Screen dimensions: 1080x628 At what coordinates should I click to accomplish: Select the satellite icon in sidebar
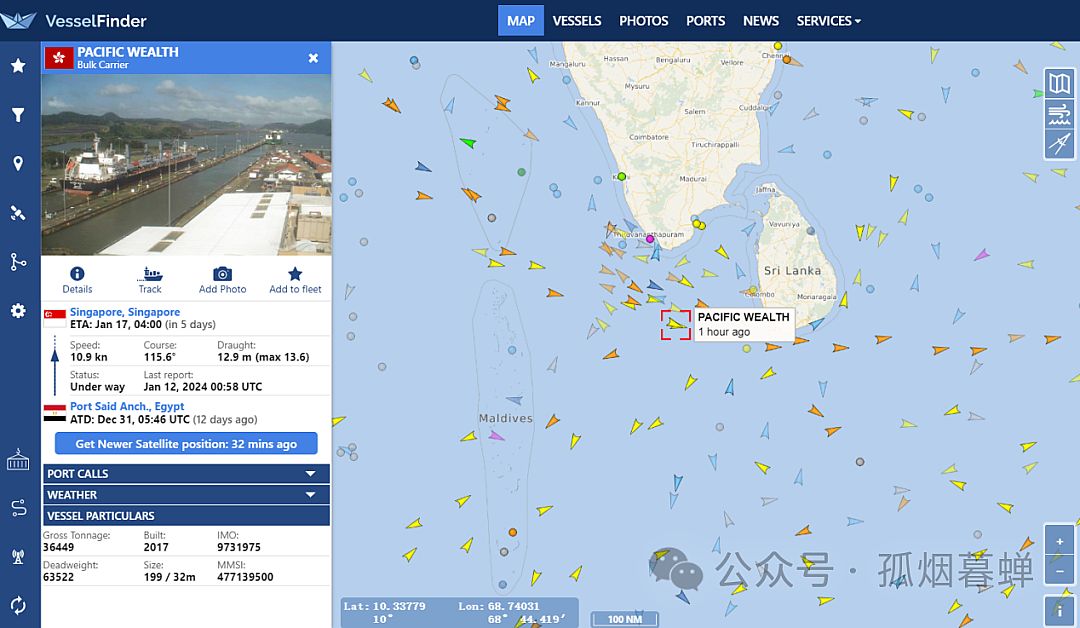(18, 213)
